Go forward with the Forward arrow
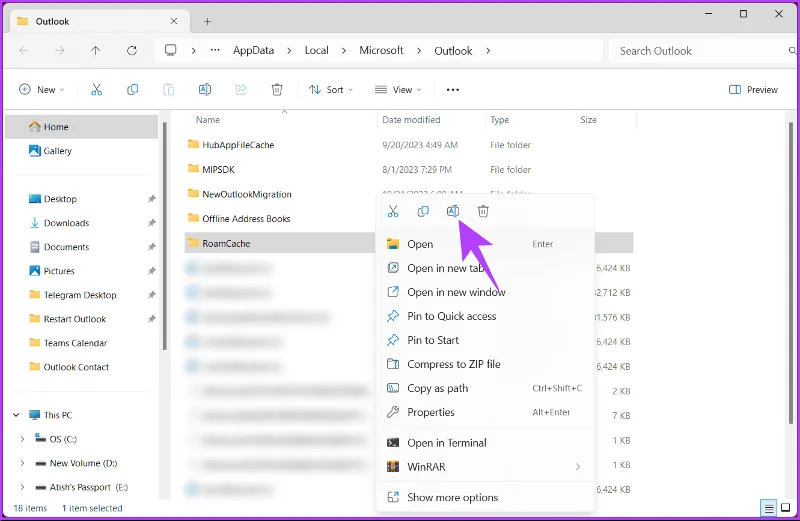 60,51
